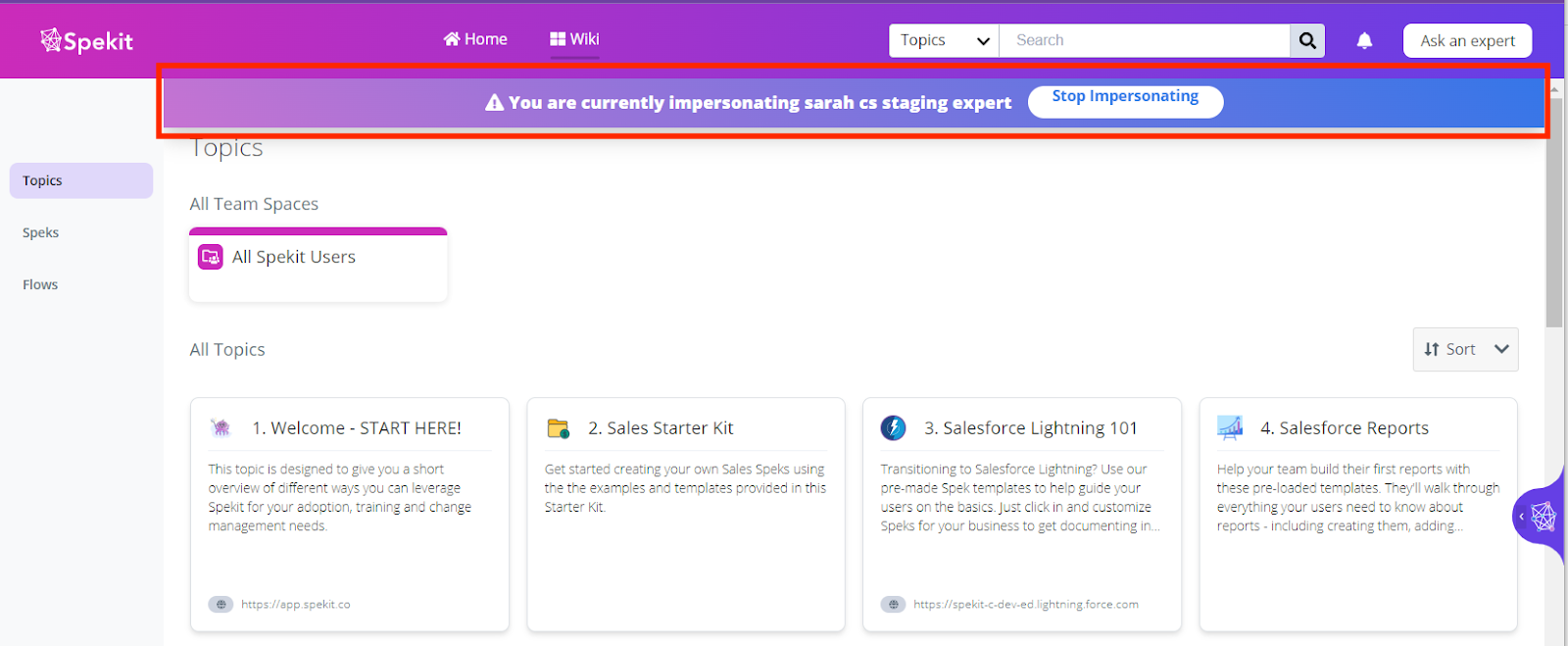Click the Salesforce Lightning bolt icon
Screen dimensions: 1568x646
click(x=894, y=427)
